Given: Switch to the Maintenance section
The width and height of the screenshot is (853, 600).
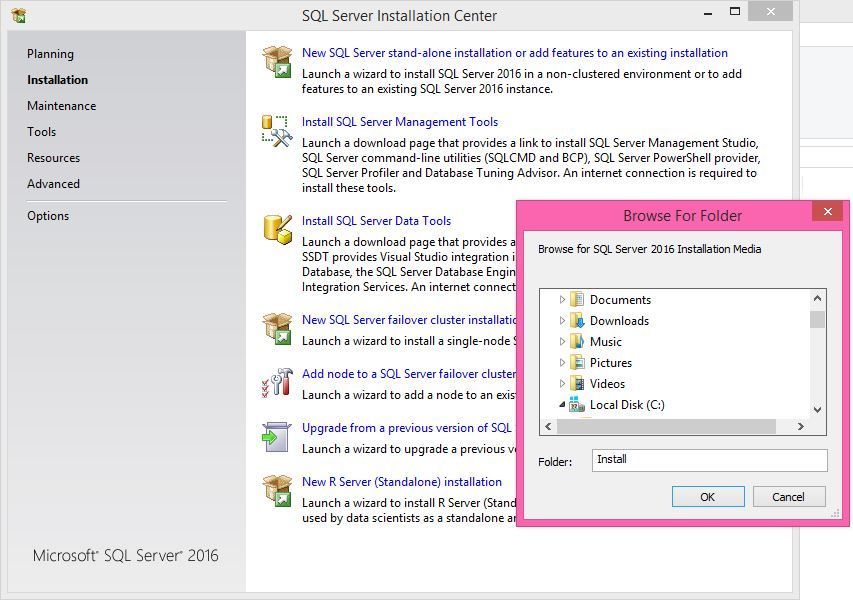Looking at the screenshot, I should pos(63,105).
